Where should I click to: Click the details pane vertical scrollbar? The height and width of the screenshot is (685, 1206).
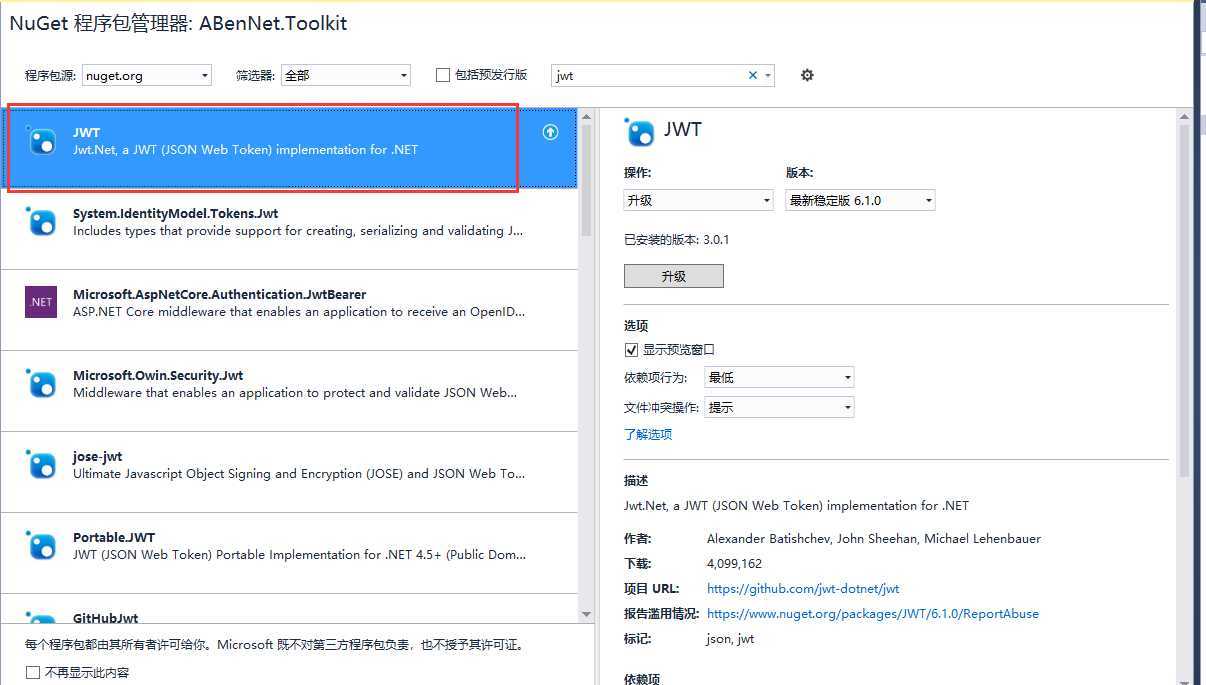1185,300
